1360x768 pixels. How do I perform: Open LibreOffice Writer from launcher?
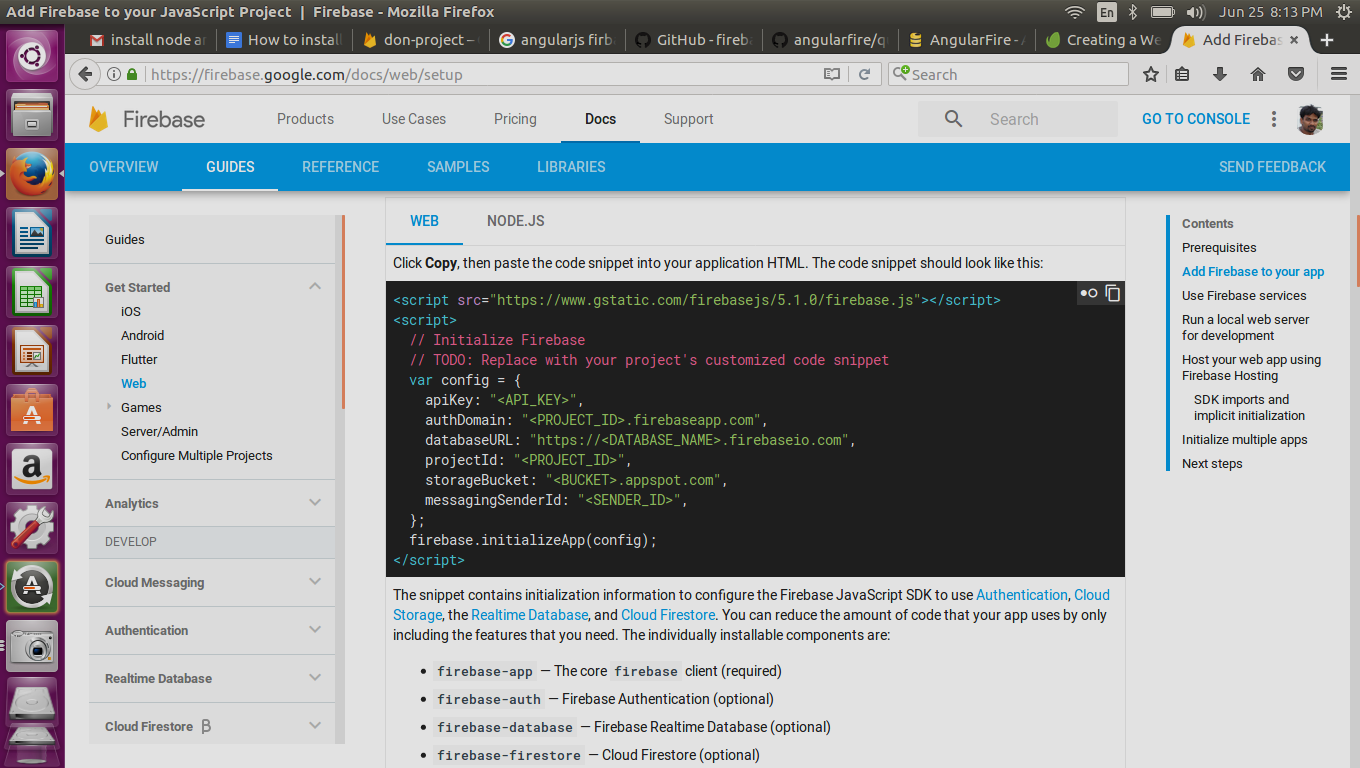[33, 235]
